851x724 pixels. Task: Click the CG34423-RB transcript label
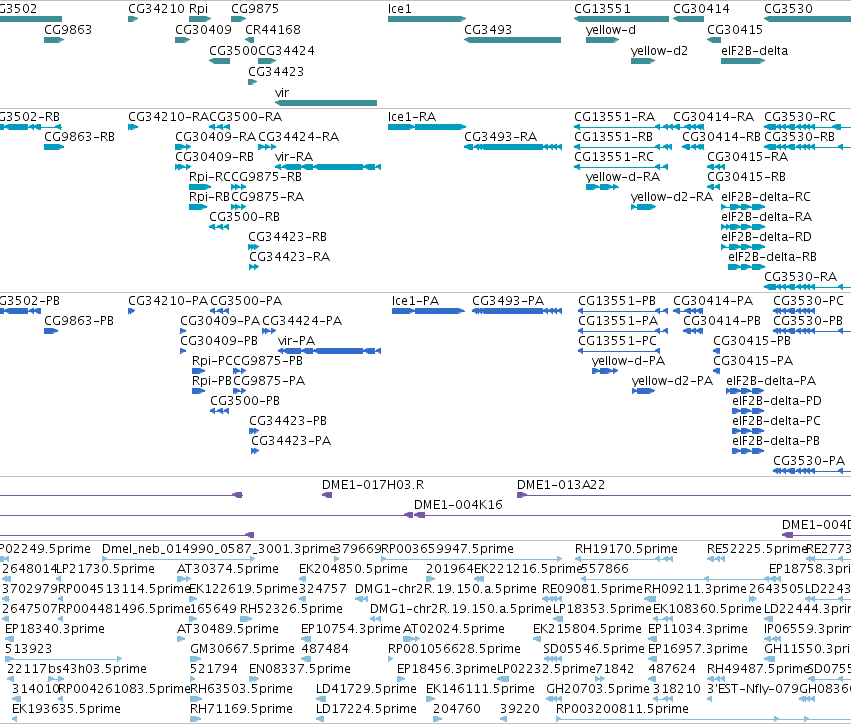[288, 237]
